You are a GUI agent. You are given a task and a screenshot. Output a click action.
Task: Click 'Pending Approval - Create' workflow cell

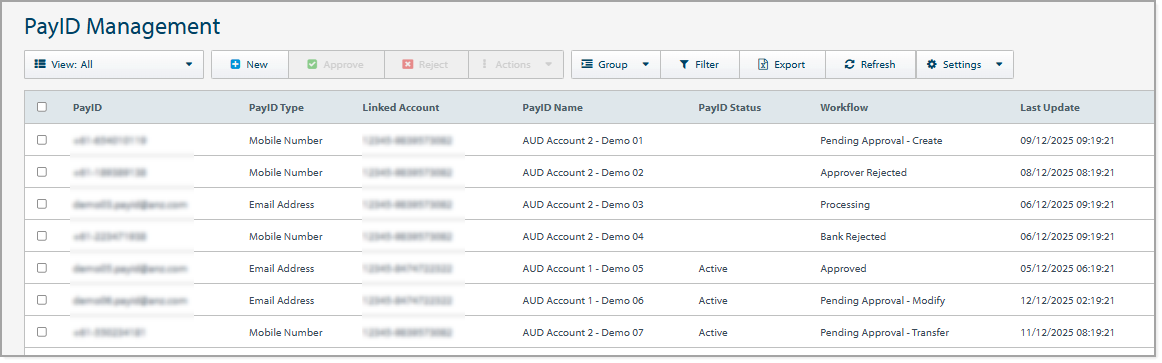pyautogui.click(x=881, y=140)
